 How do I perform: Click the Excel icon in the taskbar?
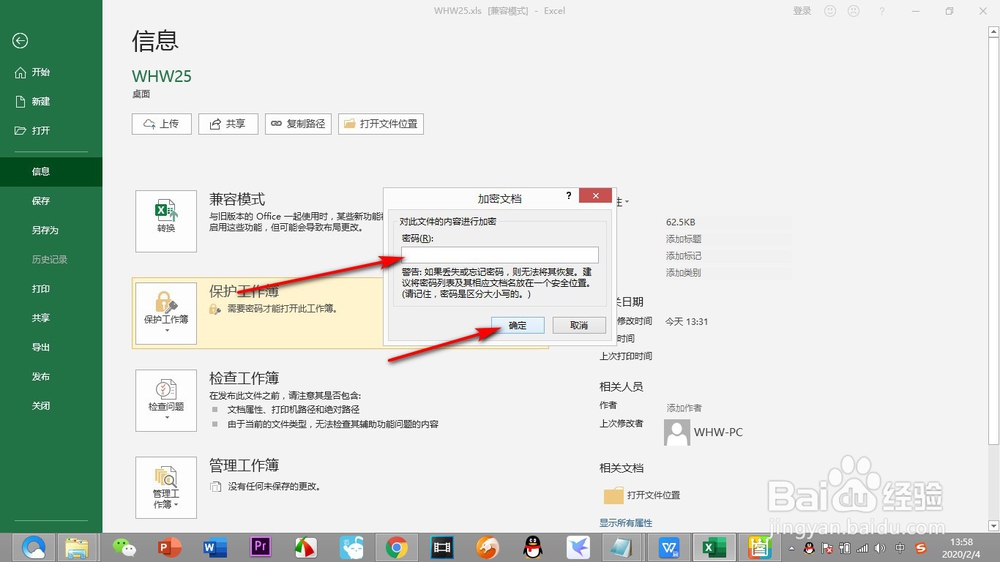[x=714, y=547]
